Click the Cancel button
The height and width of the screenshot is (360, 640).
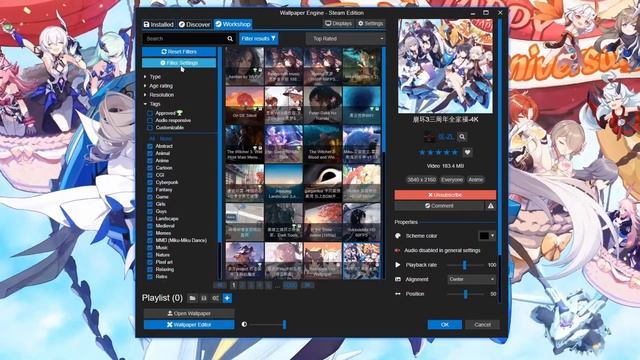(x=482, y=324)
